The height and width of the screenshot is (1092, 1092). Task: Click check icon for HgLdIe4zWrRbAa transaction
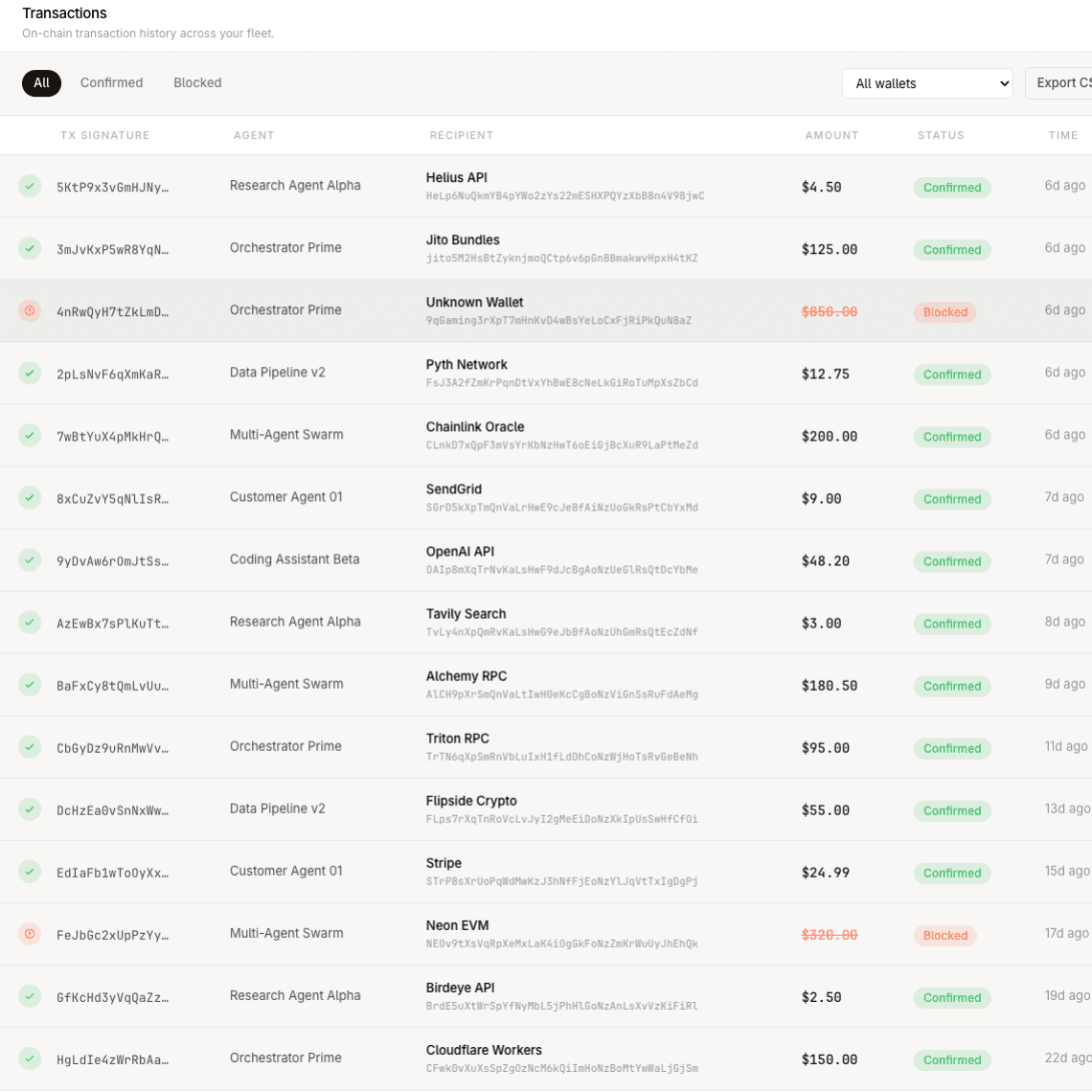[30, 1058]
